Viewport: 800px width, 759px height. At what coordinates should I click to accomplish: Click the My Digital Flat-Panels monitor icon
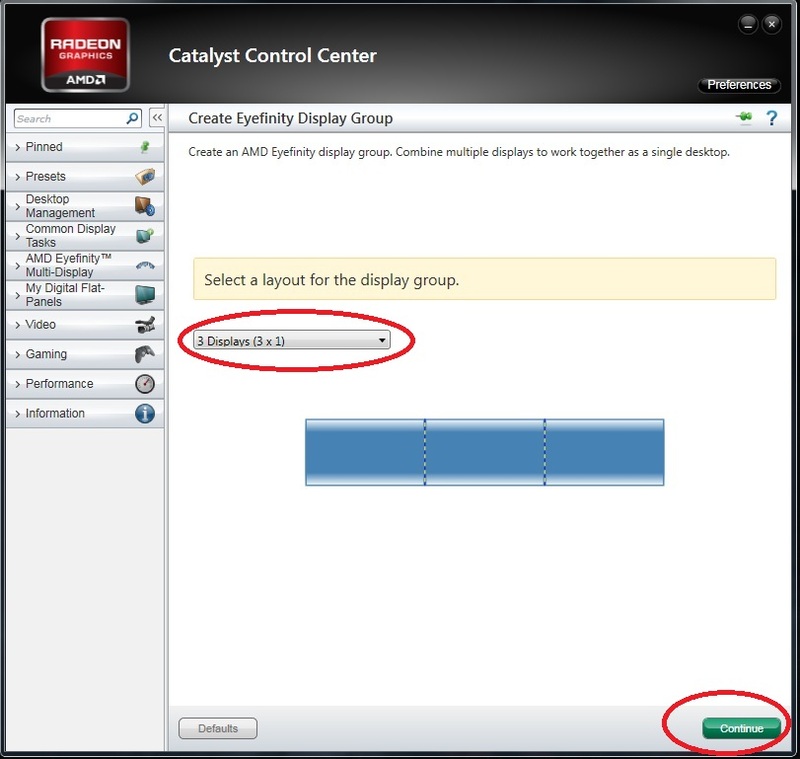pyautogui.click(x=145, y=295)
